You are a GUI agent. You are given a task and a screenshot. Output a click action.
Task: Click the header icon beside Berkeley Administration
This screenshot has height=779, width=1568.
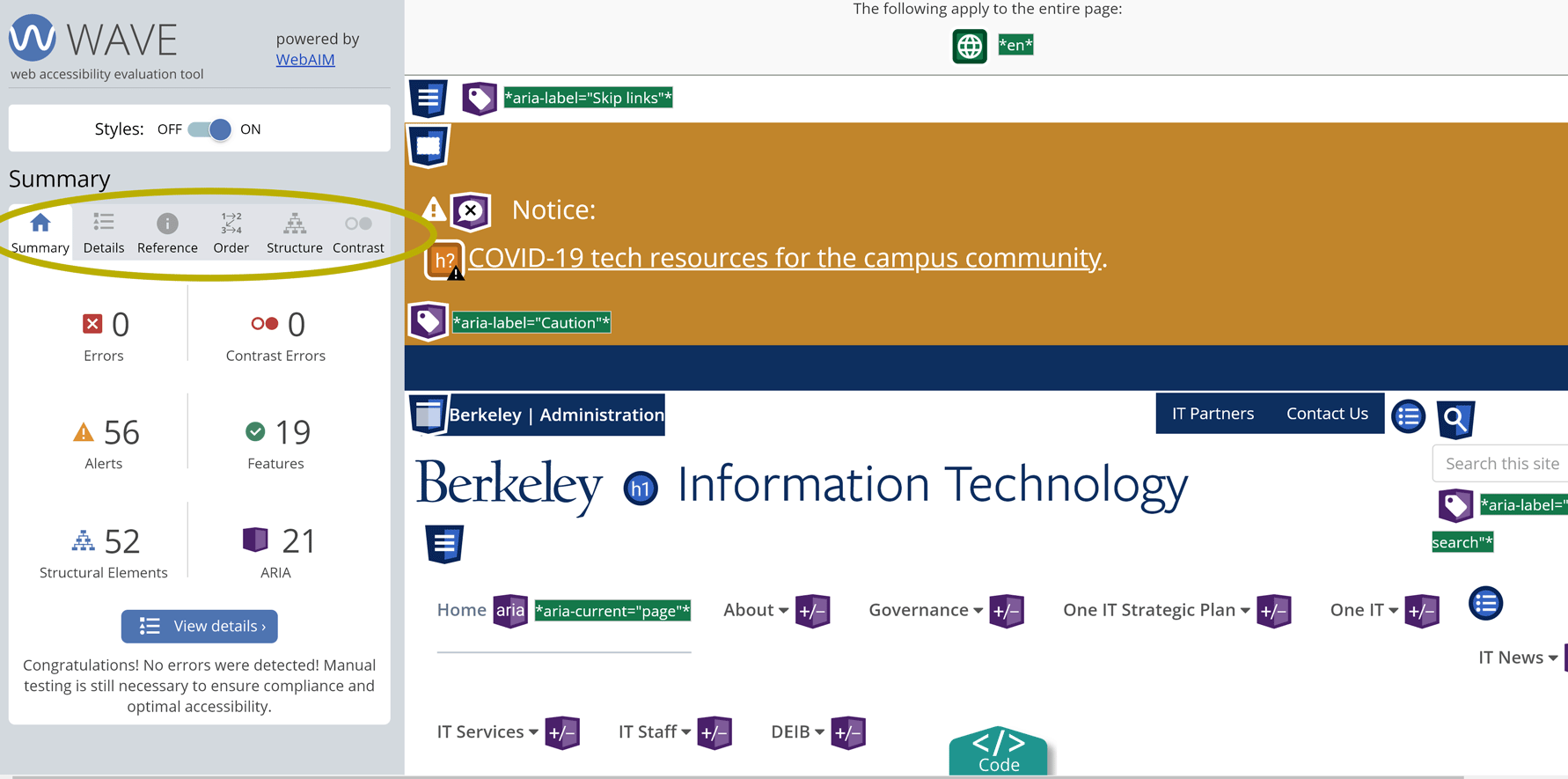(429, 415)
